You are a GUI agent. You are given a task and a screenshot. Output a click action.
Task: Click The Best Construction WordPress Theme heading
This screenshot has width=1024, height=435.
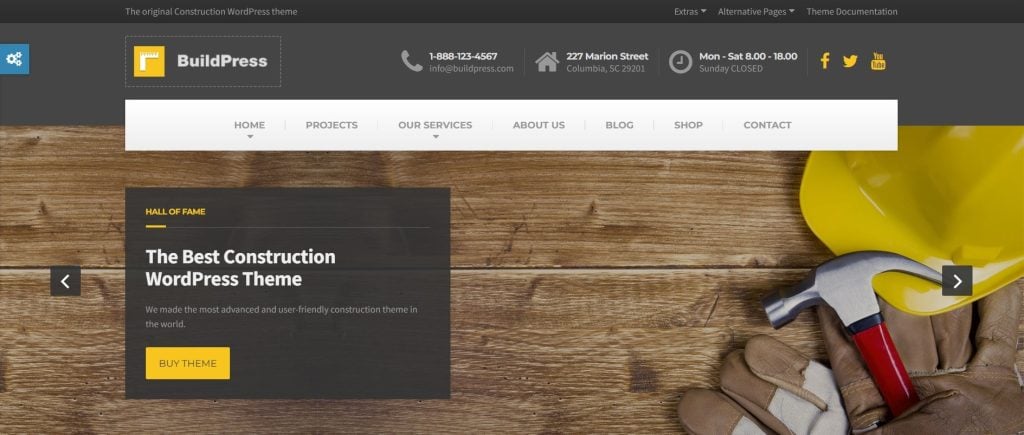(x=240, y=268)
